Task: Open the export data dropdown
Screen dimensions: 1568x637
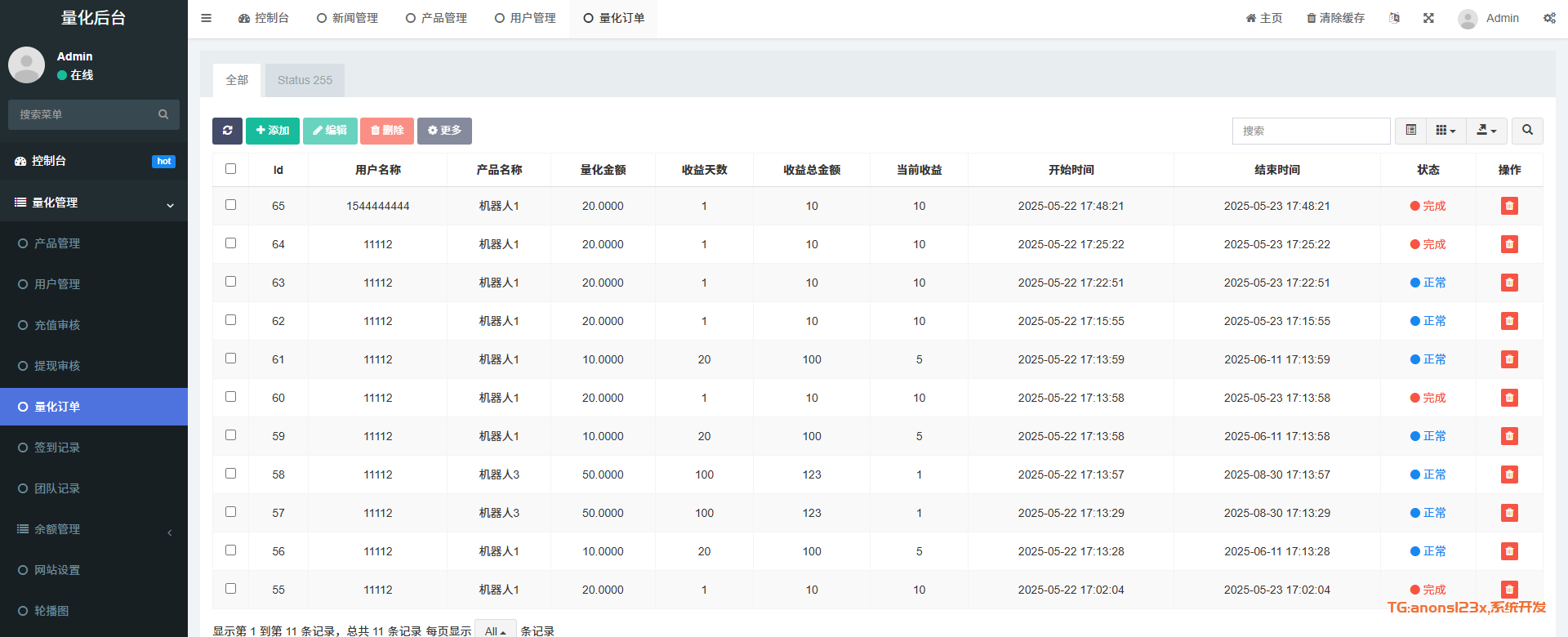Action: [1486, 131]
